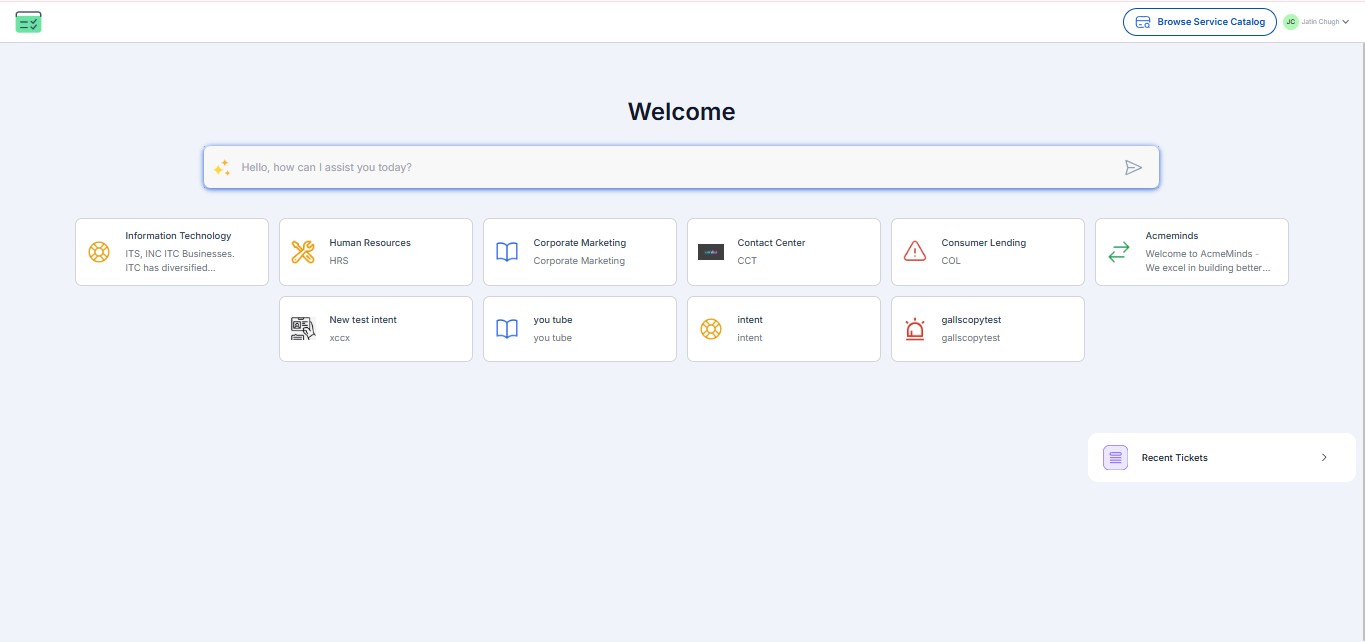Click the green app logo in header
The height and width of the screenshot is (642, 1365).
point(29,21)
